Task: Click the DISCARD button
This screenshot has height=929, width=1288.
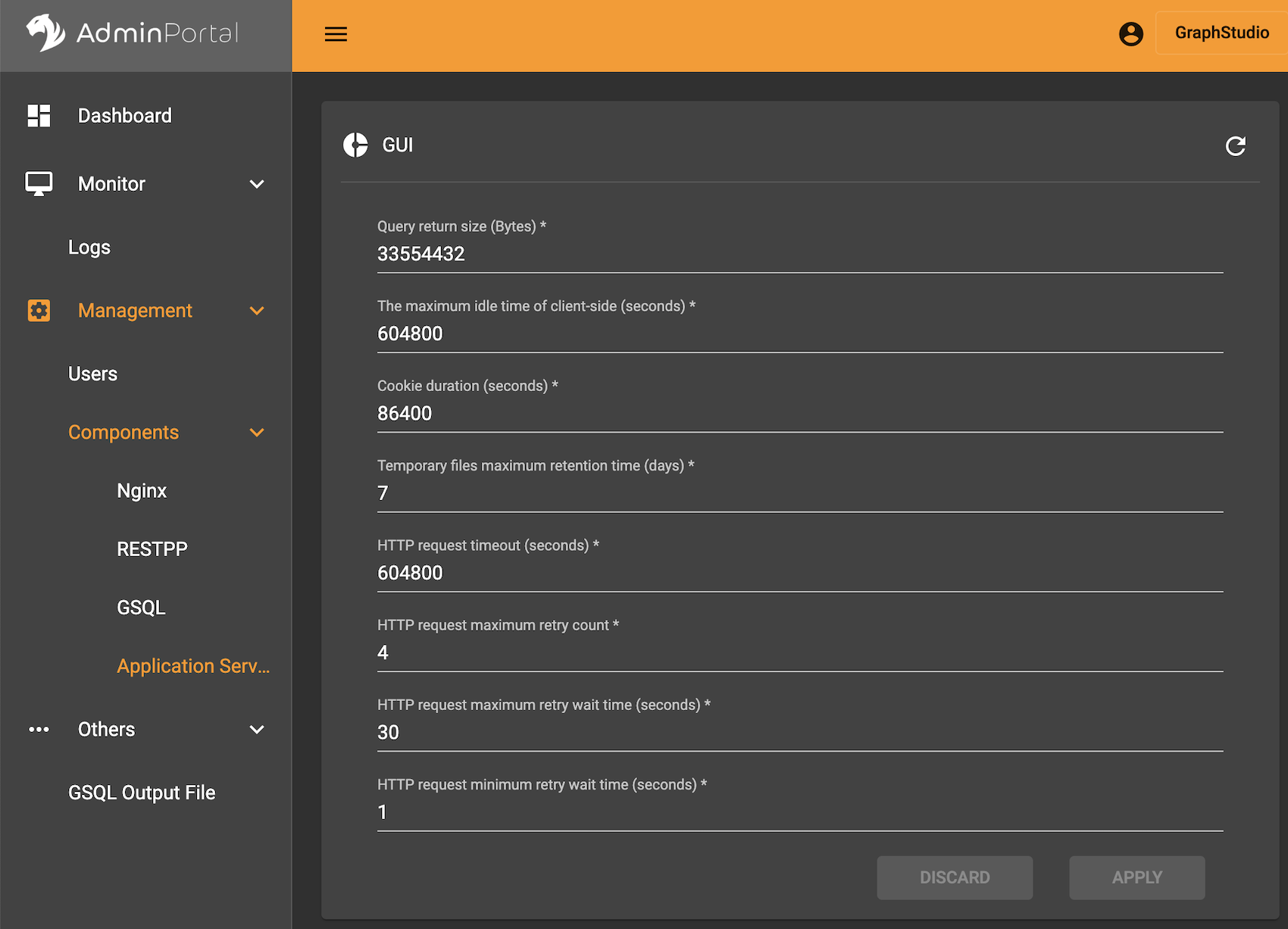Action: 955,877
